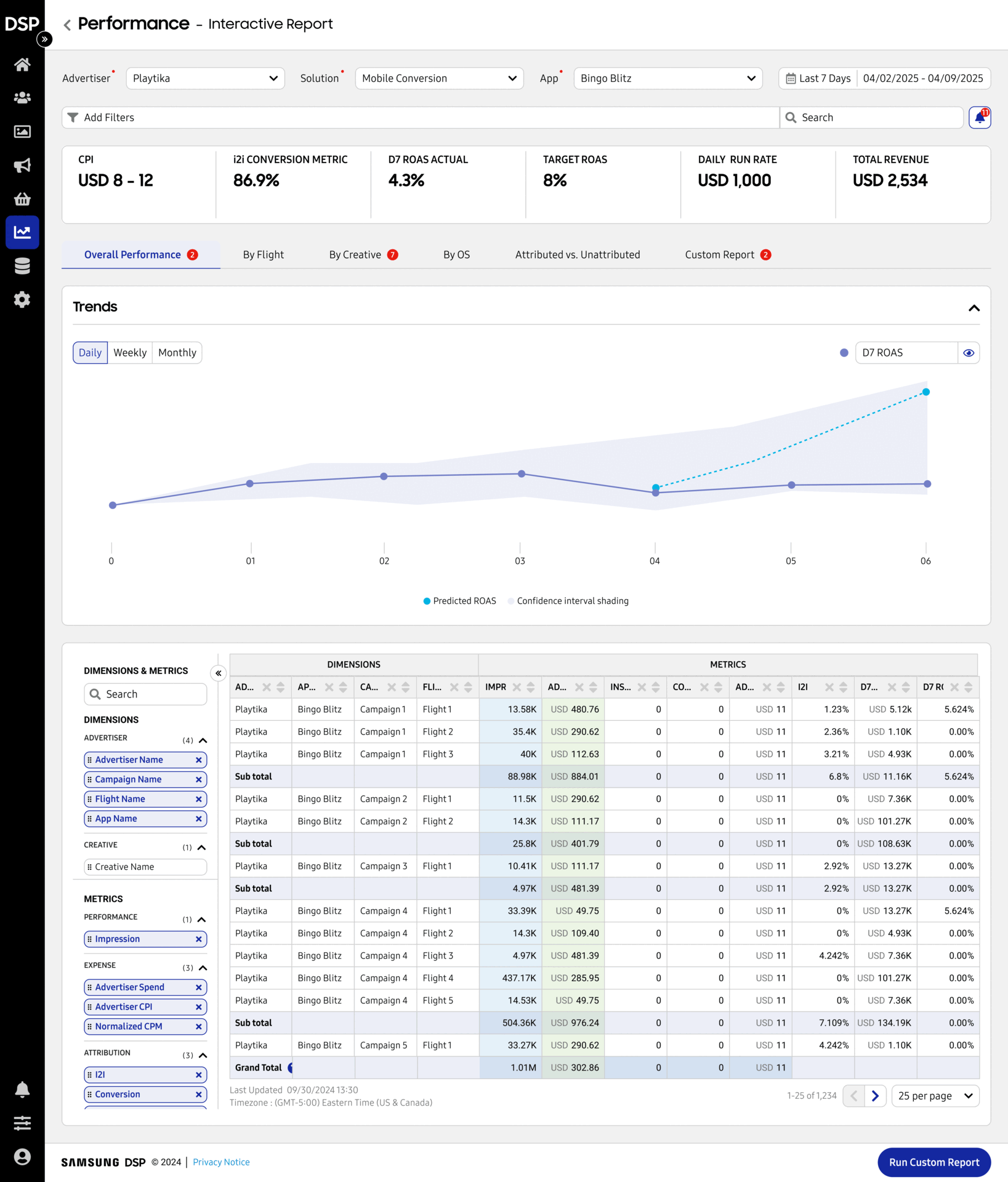Open the sliders preferences icon in sidebar
The width and height of the screenshot is (1008, 1182).
(x=22, y=1124)
